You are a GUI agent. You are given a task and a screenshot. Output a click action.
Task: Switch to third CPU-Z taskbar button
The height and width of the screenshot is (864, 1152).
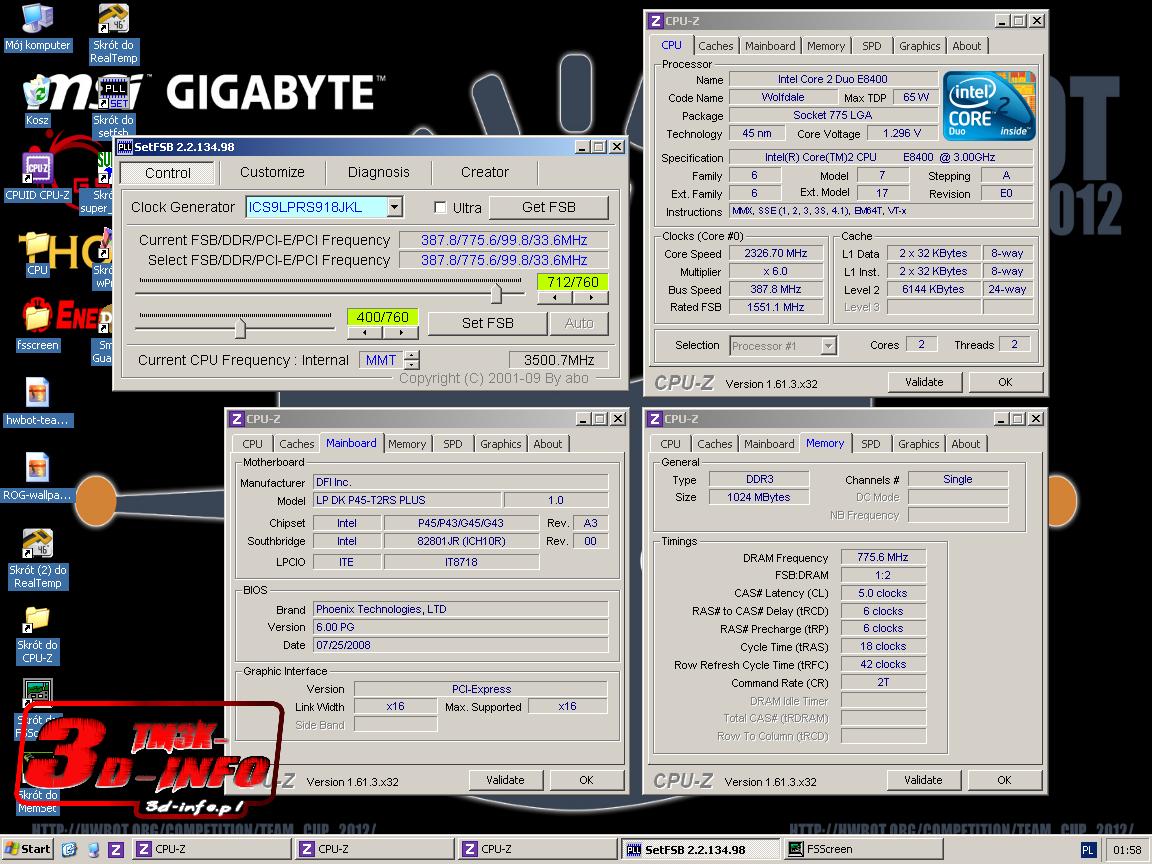pos(538,849)
